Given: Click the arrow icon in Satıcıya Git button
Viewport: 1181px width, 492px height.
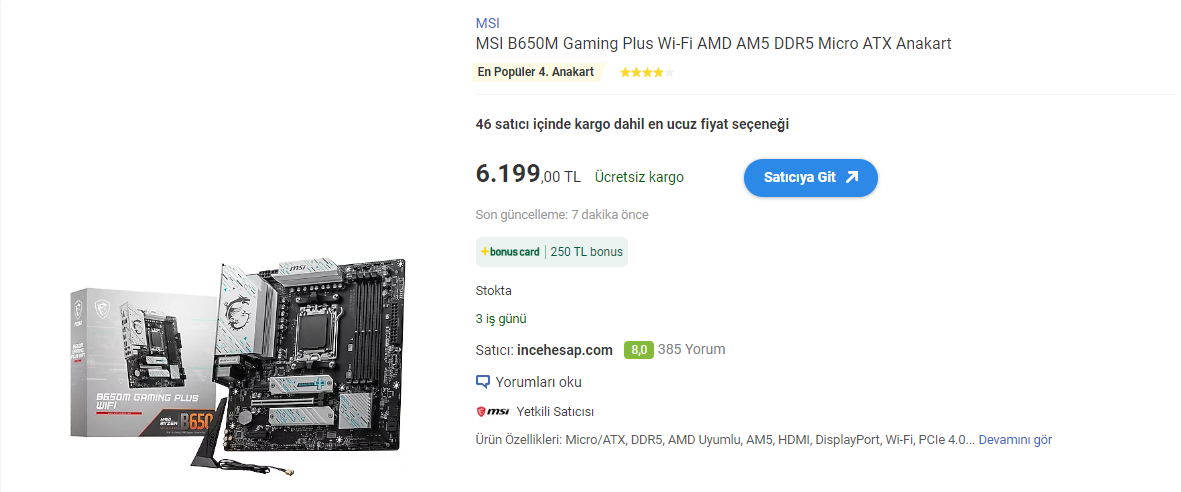Looking at the screenshot, I should click(852, 178).
